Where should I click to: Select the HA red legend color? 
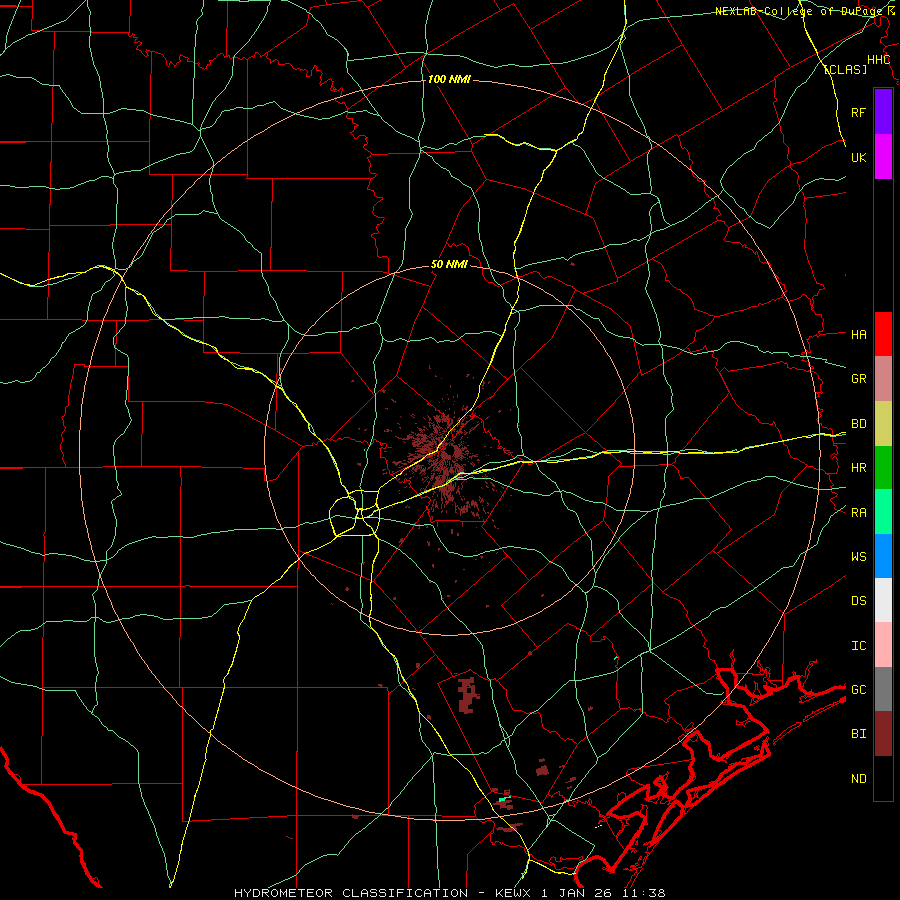883,334
